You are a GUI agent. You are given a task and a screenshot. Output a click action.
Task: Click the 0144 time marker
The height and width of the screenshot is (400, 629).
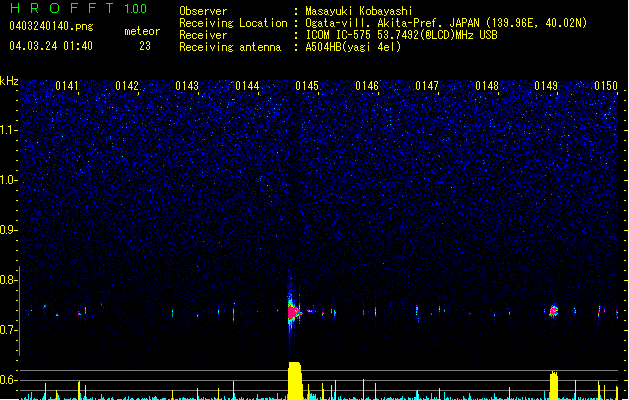247,86
